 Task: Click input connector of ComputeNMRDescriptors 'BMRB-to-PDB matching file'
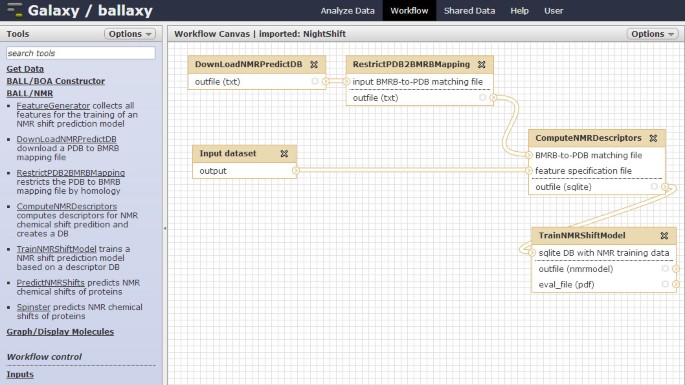point(529,155)
